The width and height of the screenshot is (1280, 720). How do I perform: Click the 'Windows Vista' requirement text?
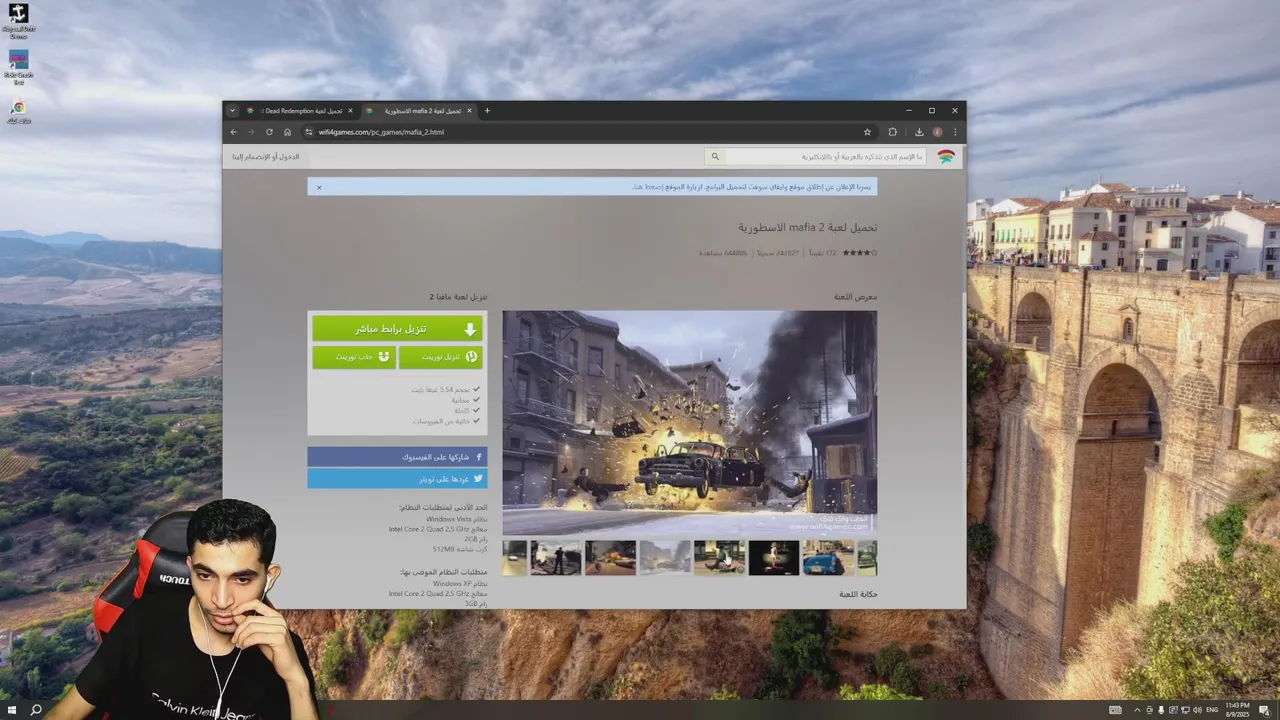point(449,519)
